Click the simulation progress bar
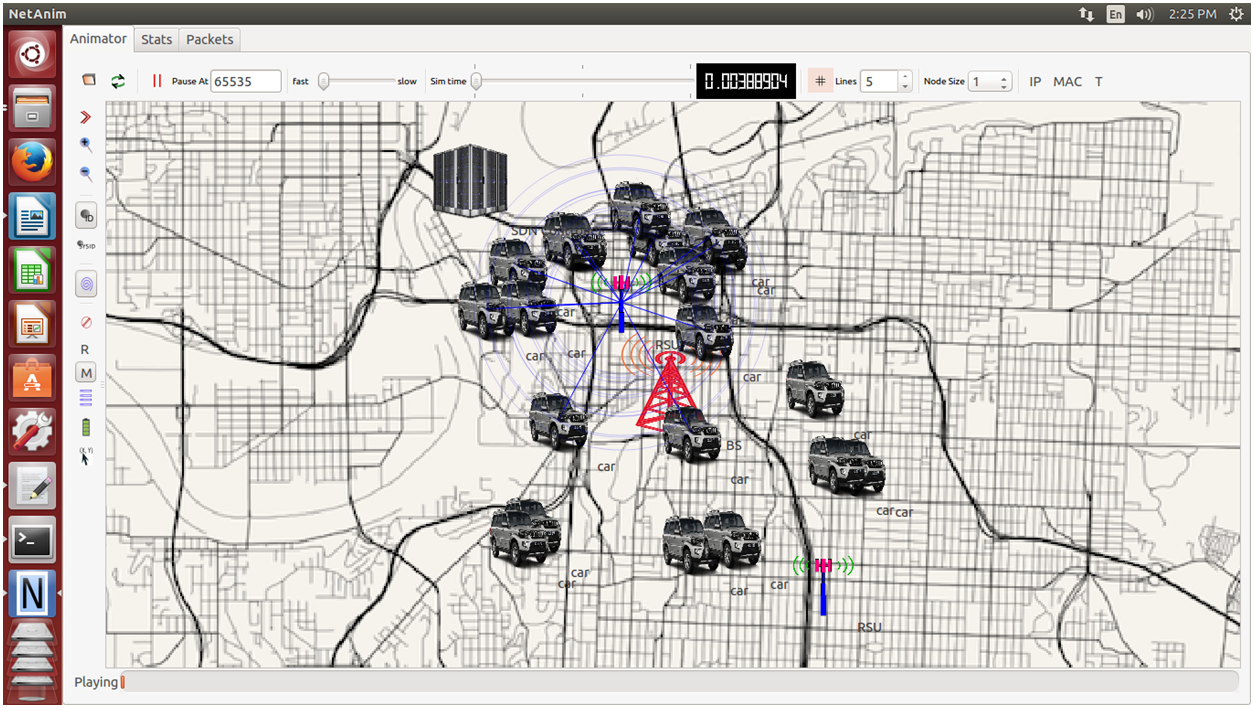Image resolution: width=1253 pixels, height=708 pixels. pyautogui.click(x=680, y=682)
